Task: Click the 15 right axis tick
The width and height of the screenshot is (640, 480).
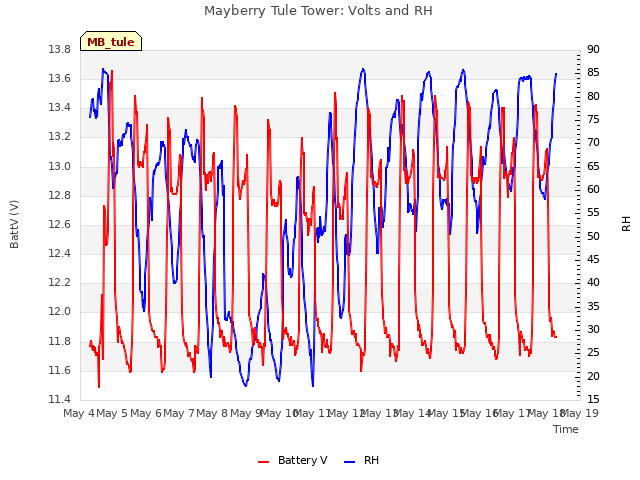Action: pyautogui.click(x=593, y=399)
